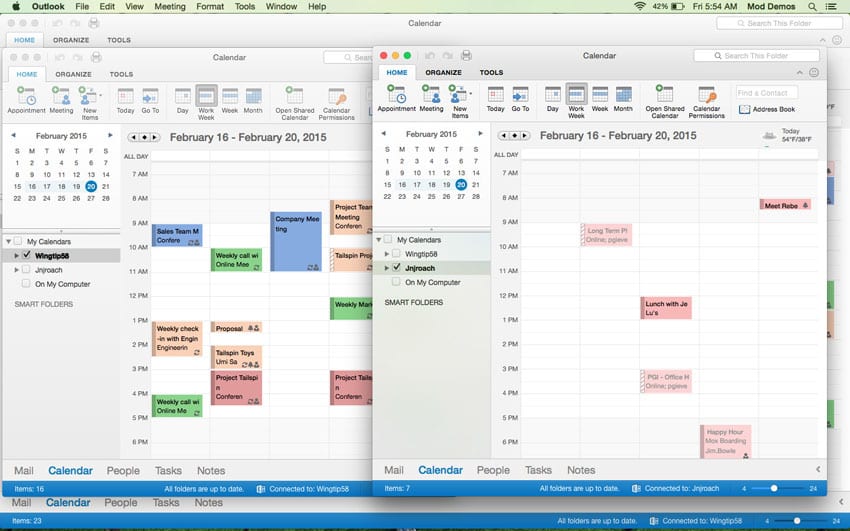The image size is (850, 531).
Task: Expand Jnjroach disclosure triangle in back-left window
Action: click(16, 270)
